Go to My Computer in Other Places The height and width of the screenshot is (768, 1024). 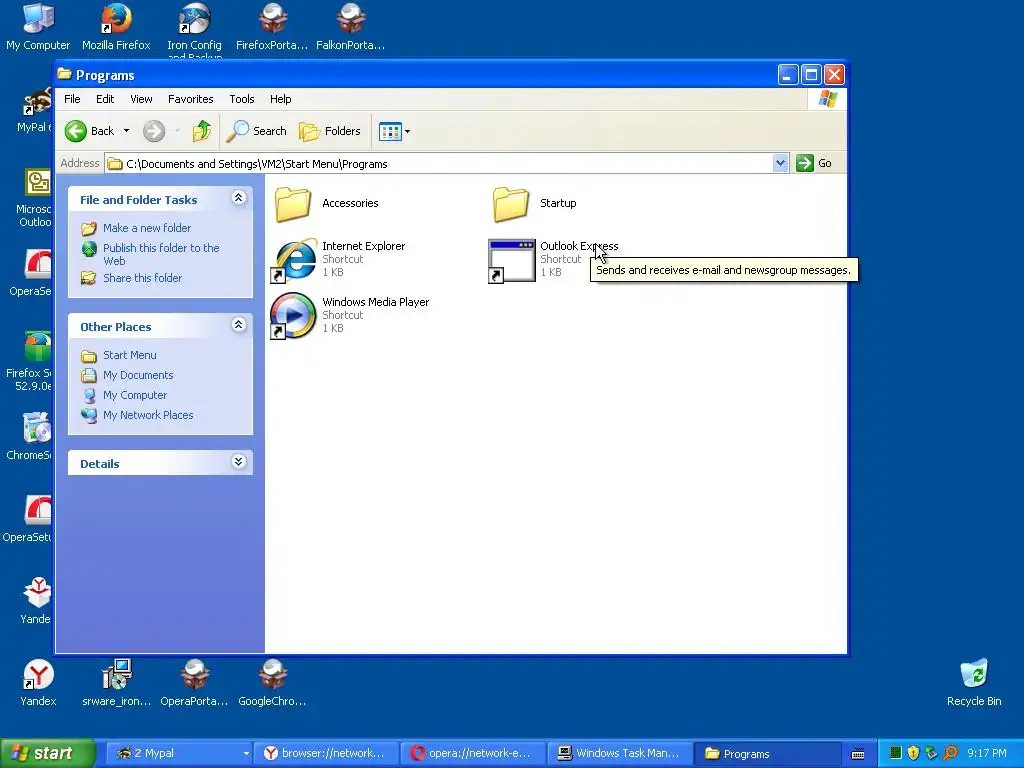135,396
